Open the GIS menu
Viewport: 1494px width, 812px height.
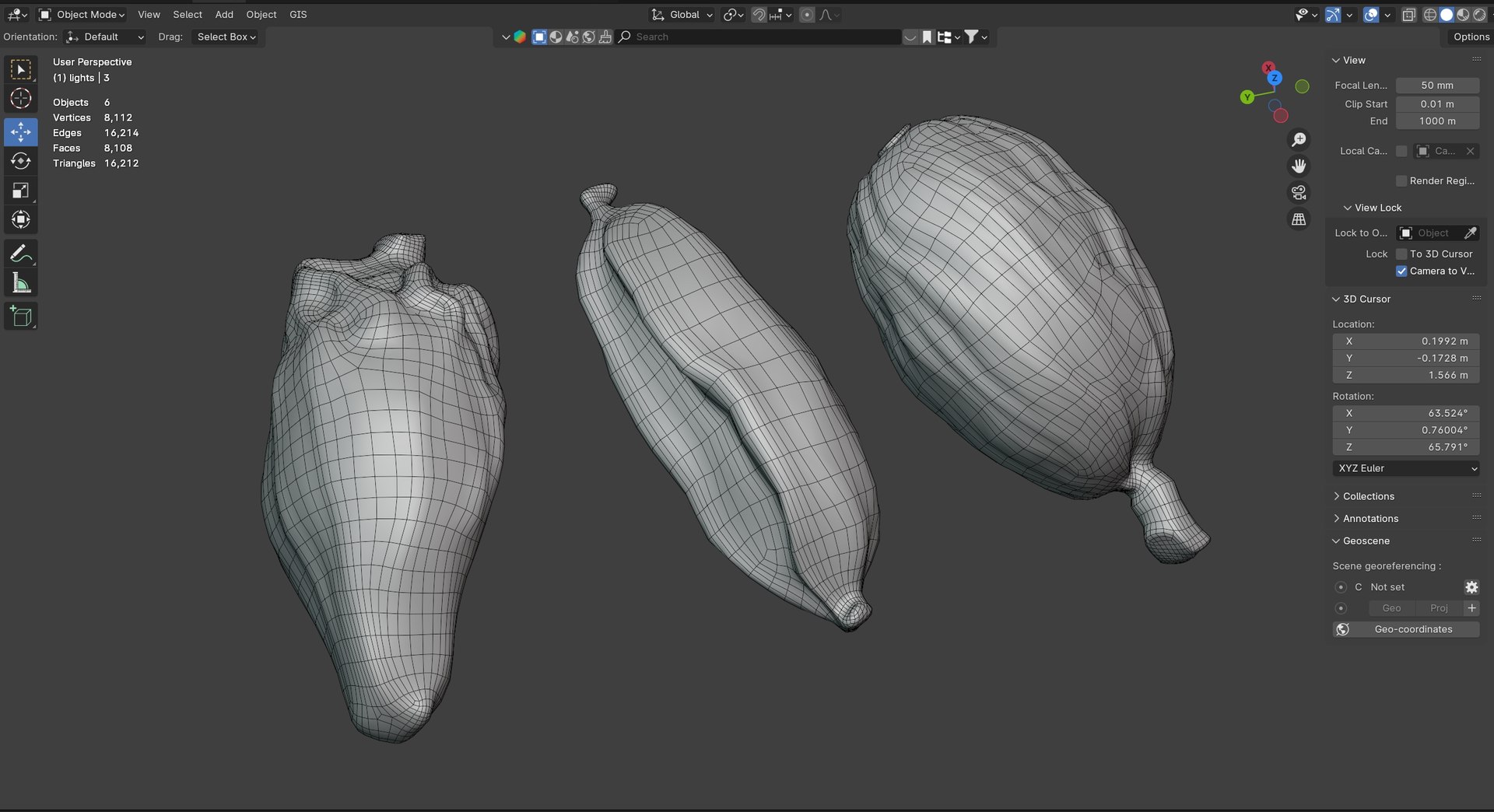[298, 15]
